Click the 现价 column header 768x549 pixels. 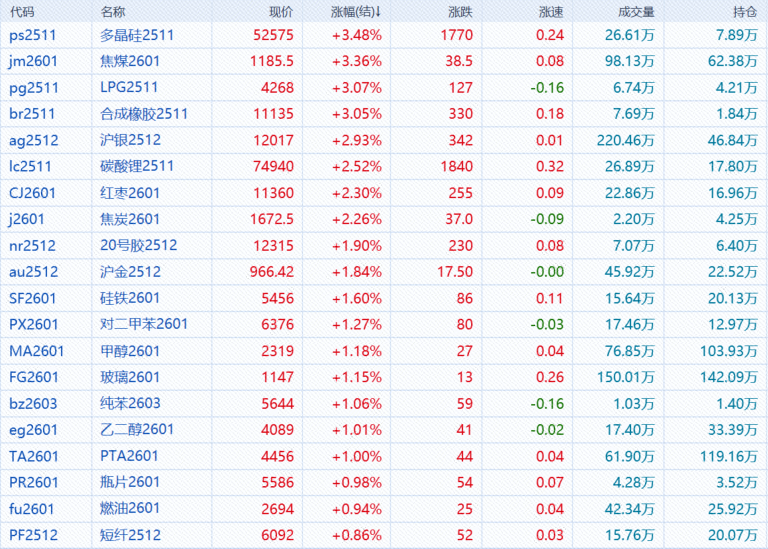[281, 11]
